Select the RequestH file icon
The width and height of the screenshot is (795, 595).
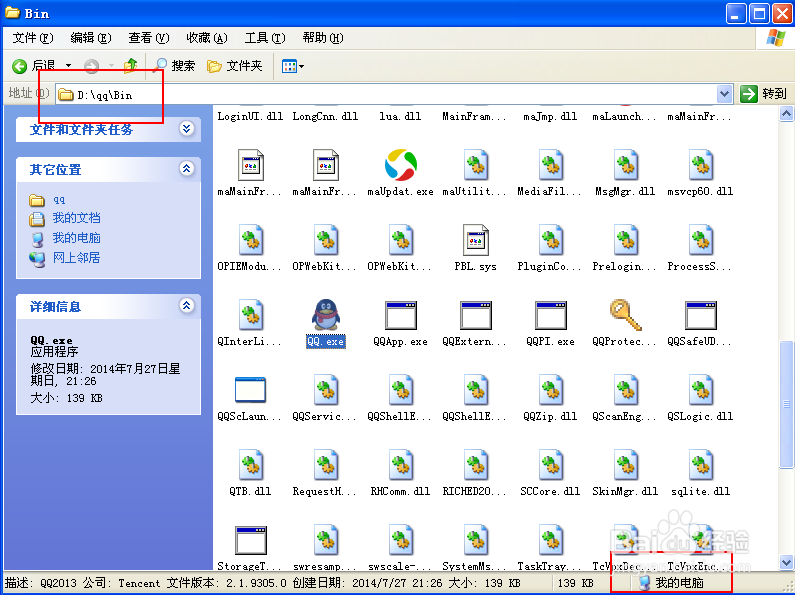coord(326,465)
